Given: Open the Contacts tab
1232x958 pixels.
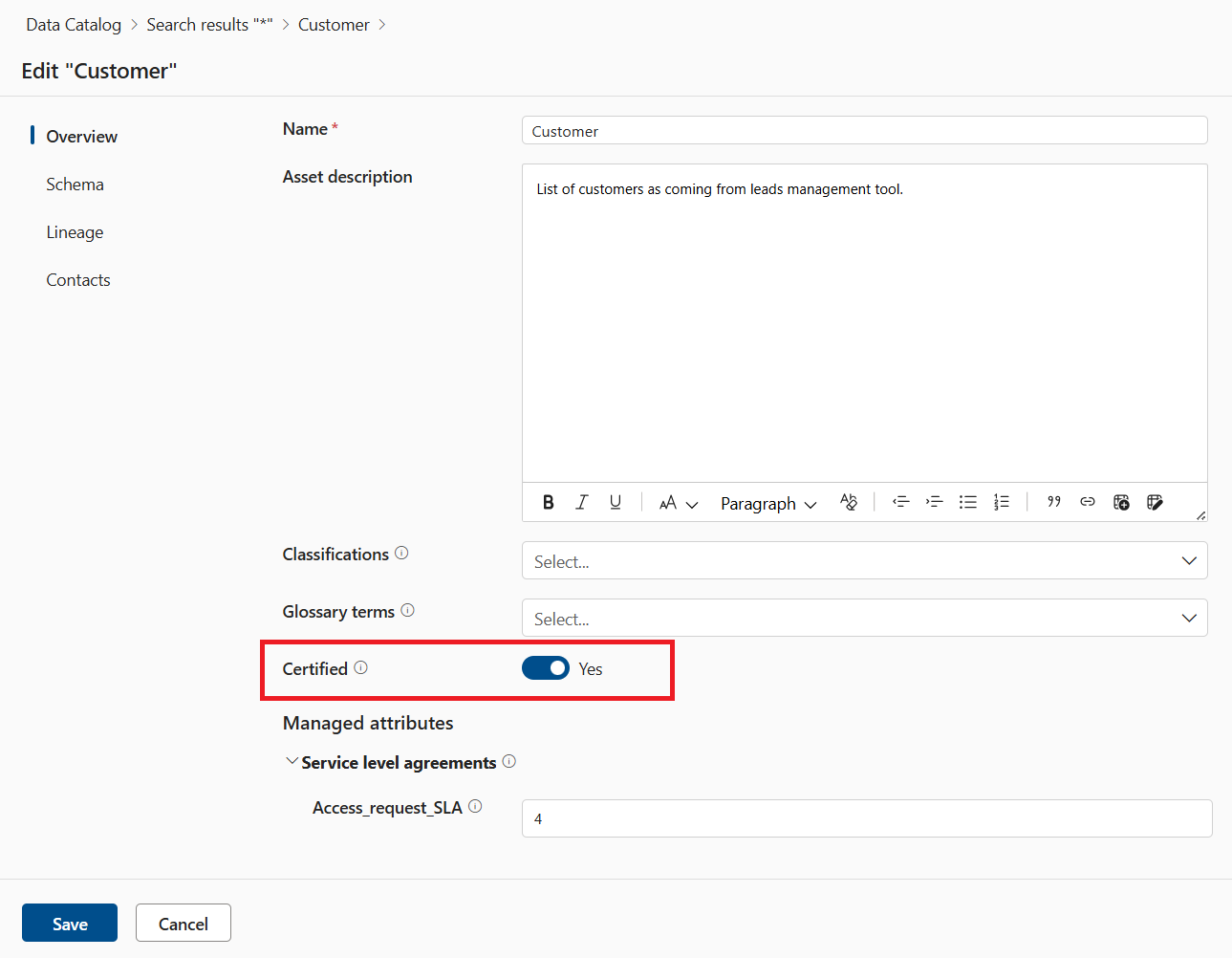Looking at the screenshot, I should (78, 280).
